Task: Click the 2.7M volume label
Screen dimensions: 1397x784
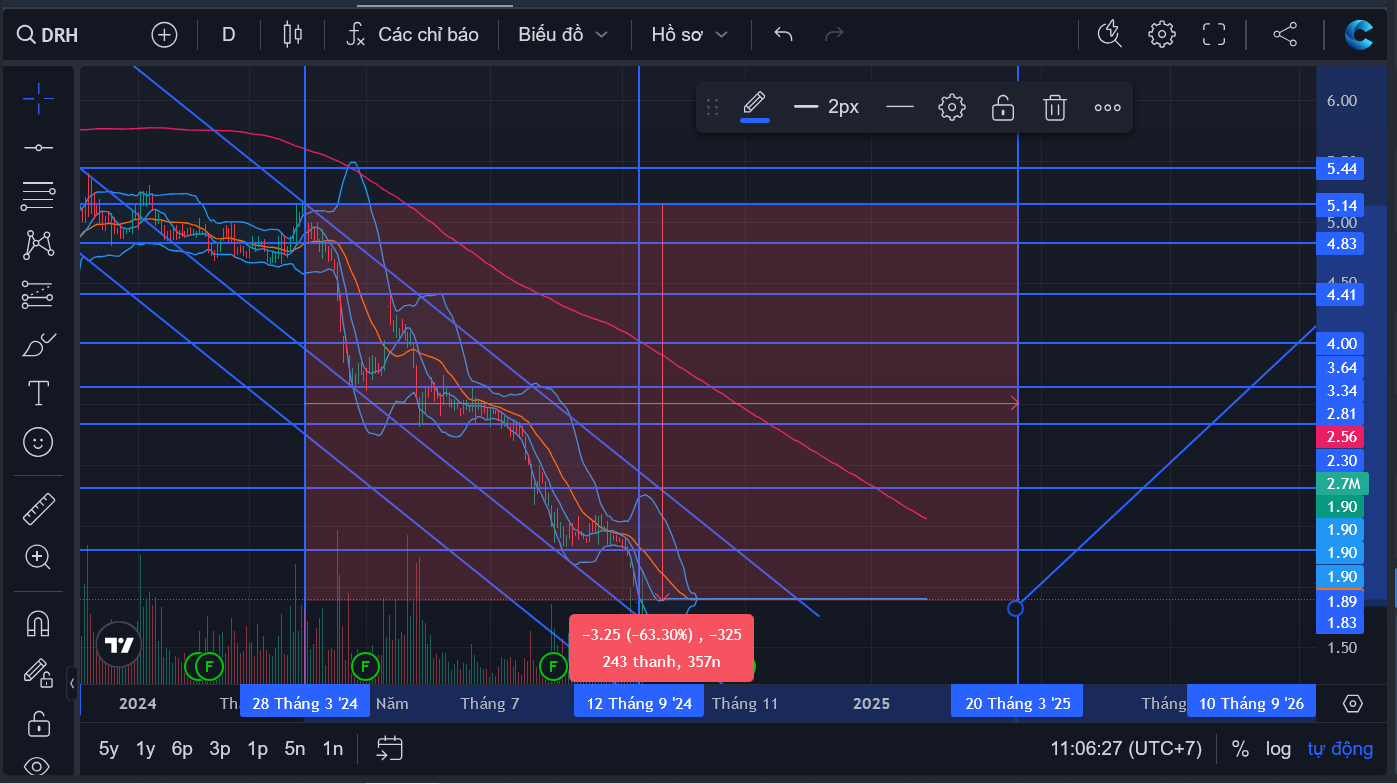Action: click(x=1341, y=484)
